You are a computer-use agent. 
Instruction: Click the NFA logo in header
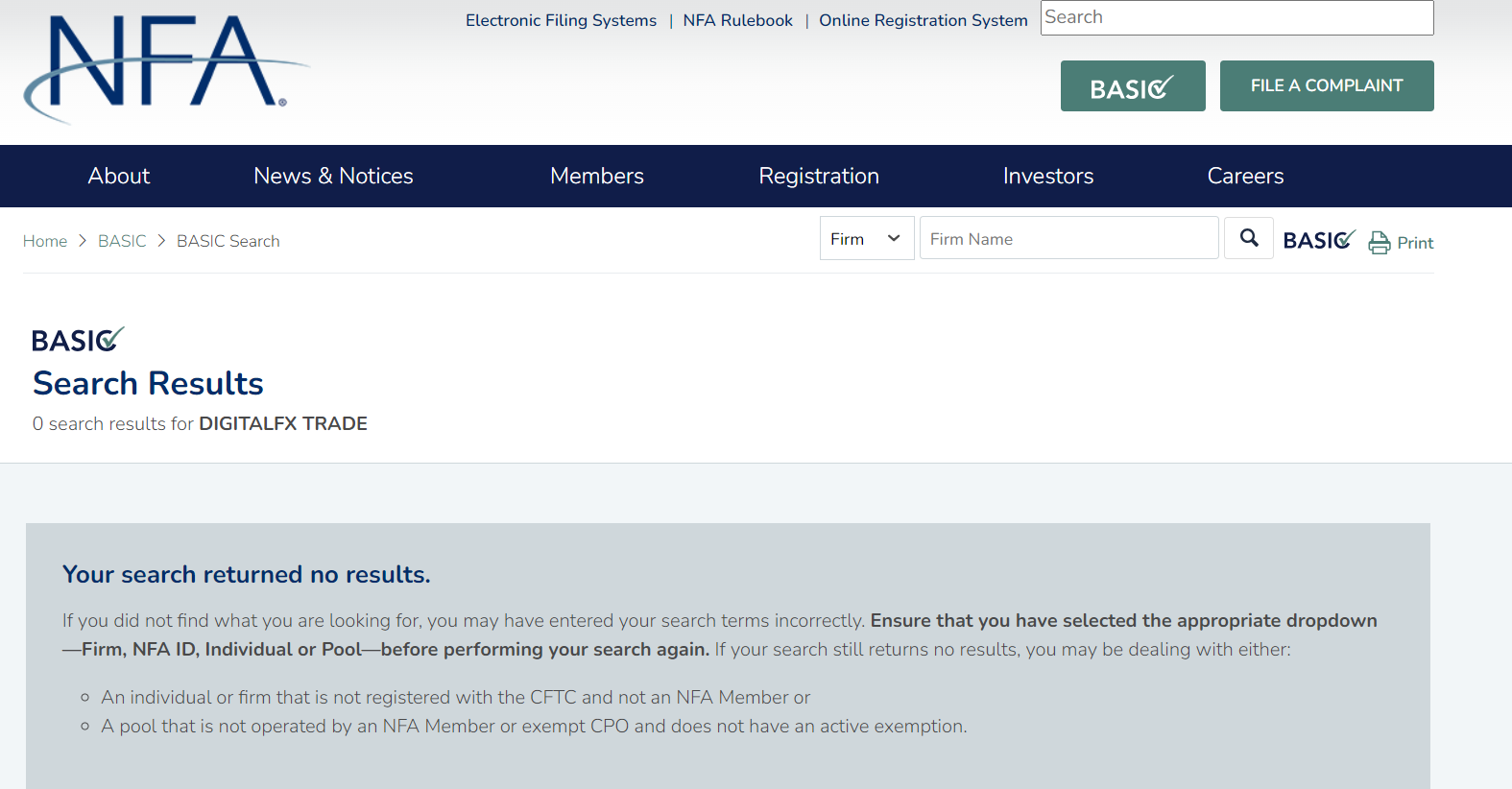tap(165, 67)
